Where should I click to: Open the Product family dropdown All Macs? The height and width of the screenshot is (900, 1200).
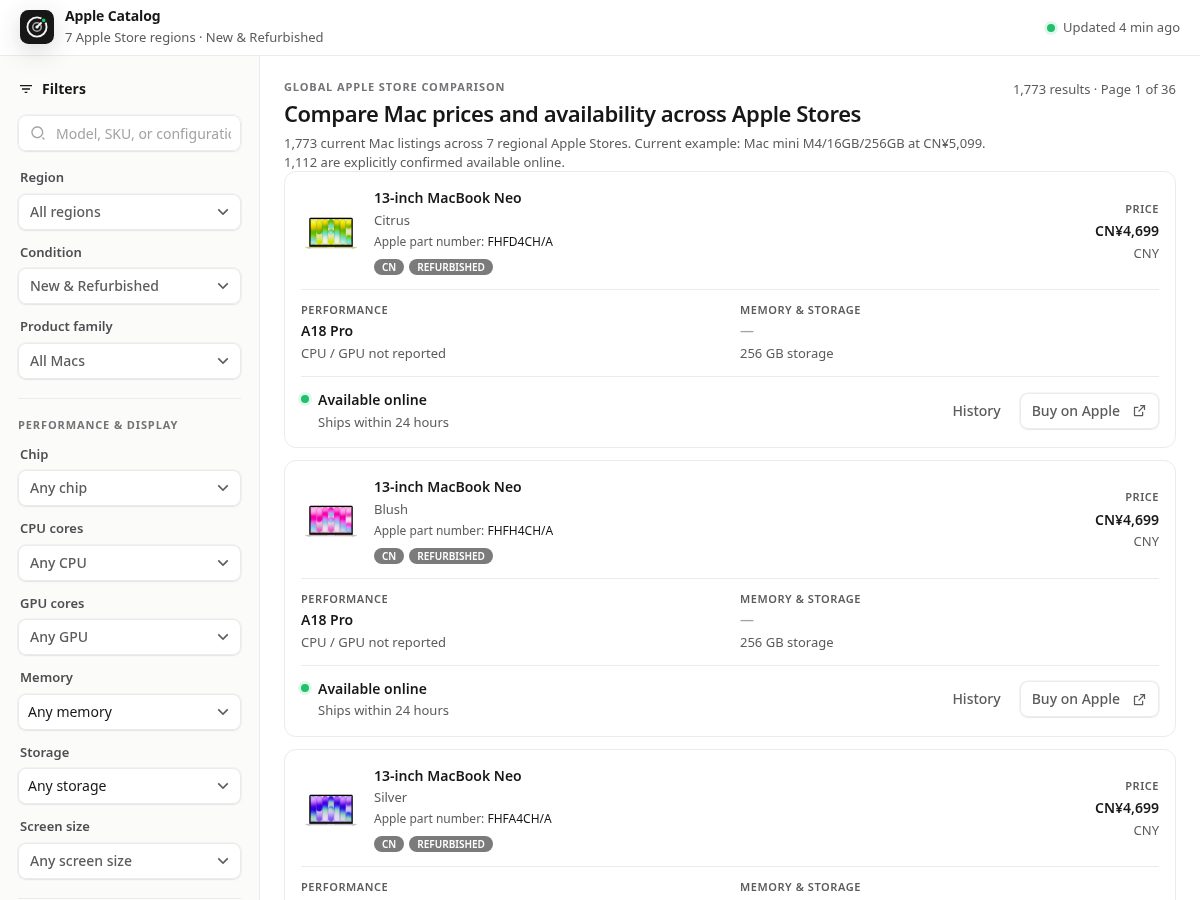tap(129, 361)
